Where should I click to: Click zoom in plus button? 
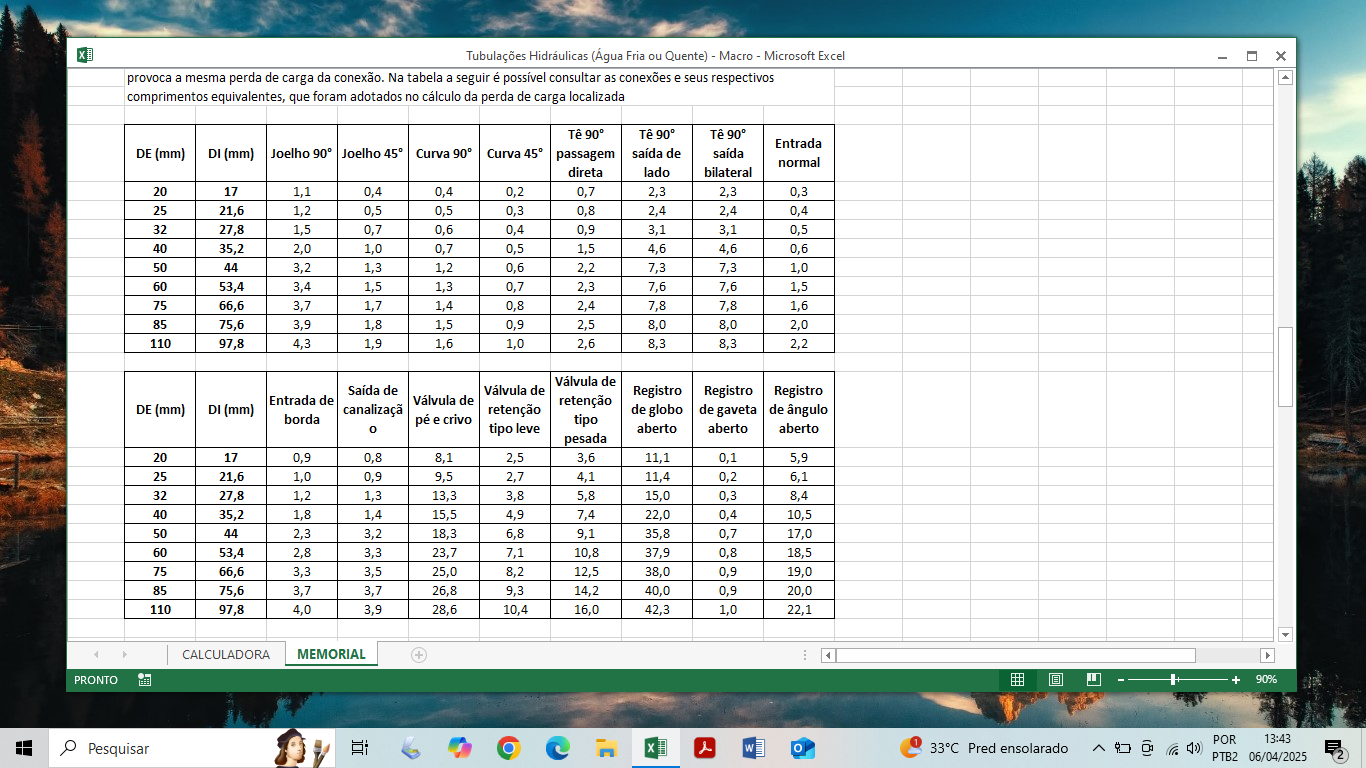[x=1236, y=680]
